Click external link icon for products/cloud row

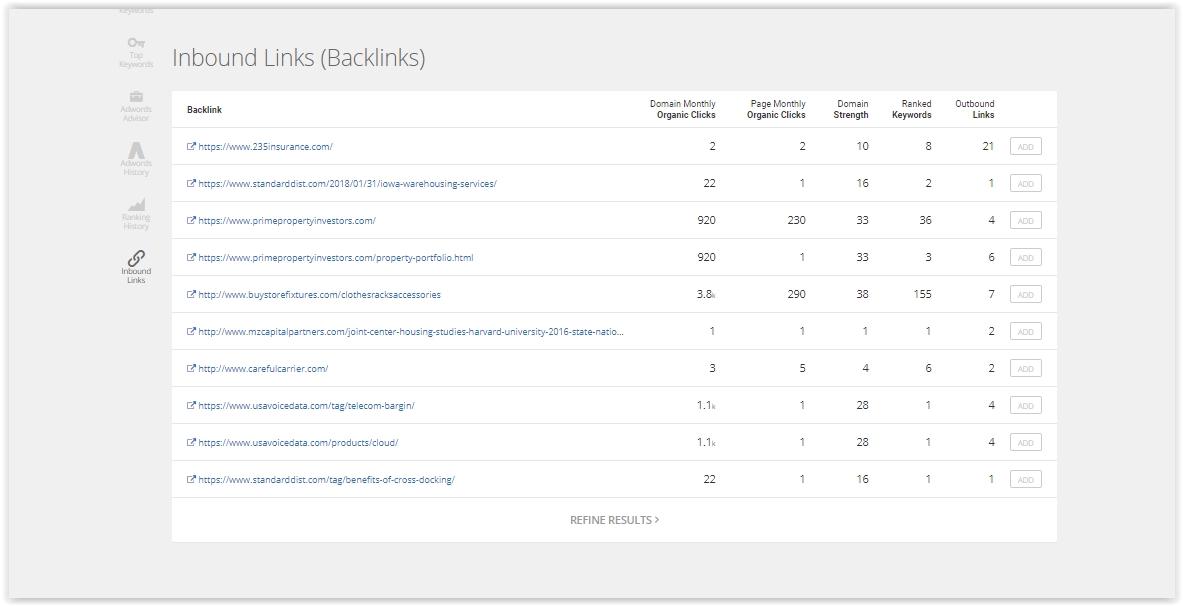click(191, 442)
